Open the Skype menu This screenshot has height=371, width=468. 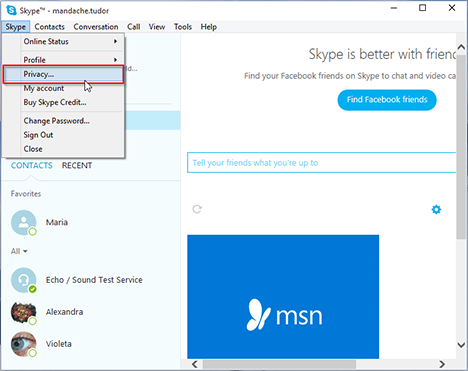pyautogui.click(x=16, y=27)
